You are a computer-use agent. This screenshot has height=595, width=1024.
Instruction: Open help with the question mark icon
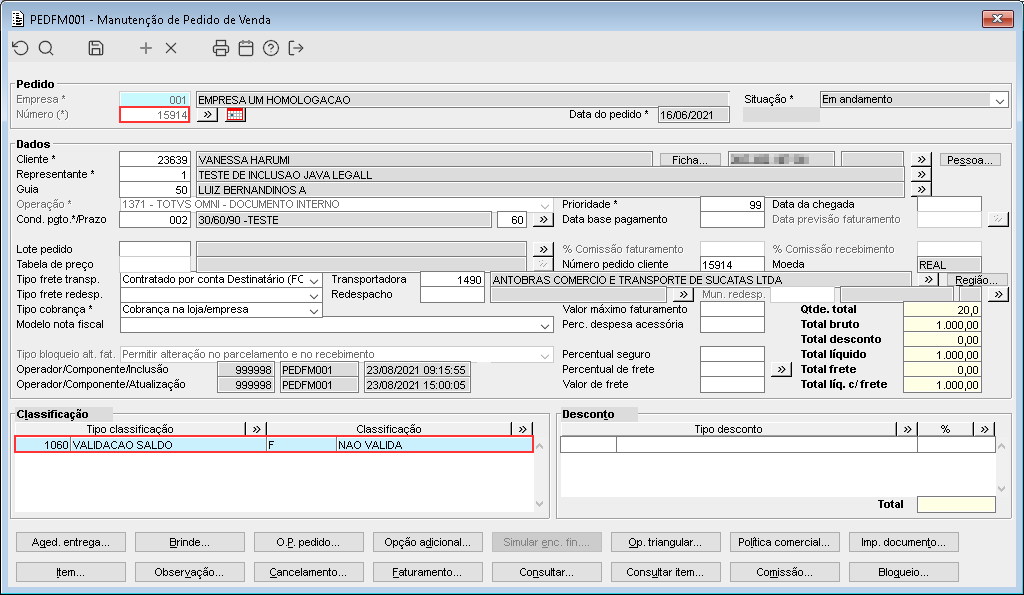click(271, 48)
